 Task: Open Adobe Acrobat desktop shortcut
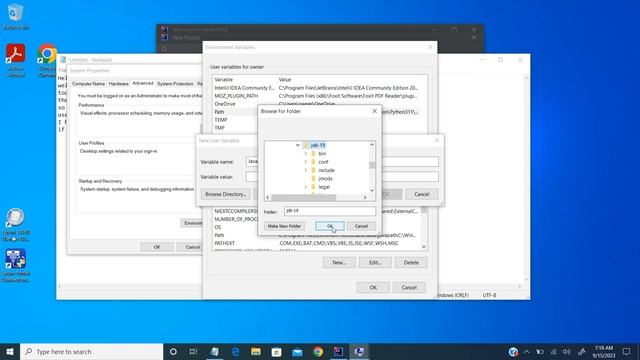pyautogui.click(x=16, y=60)
